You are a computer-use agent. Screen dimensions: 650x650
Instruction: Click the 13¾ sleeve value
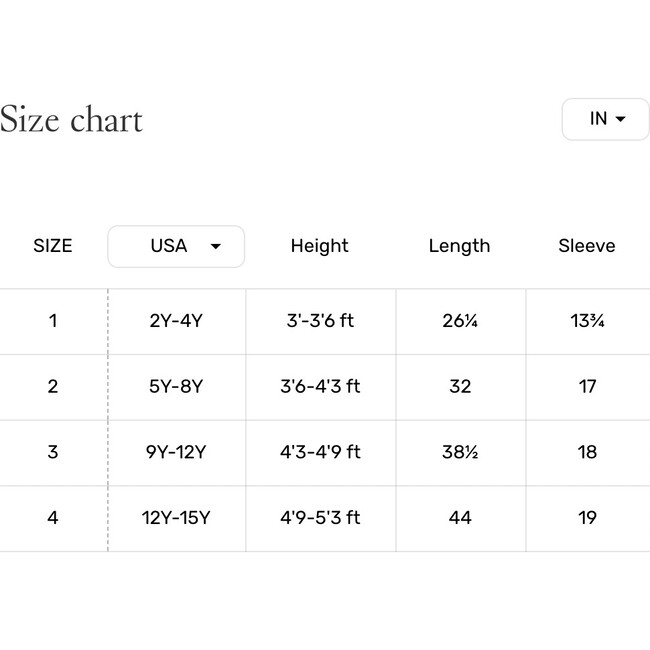point(587,321)
